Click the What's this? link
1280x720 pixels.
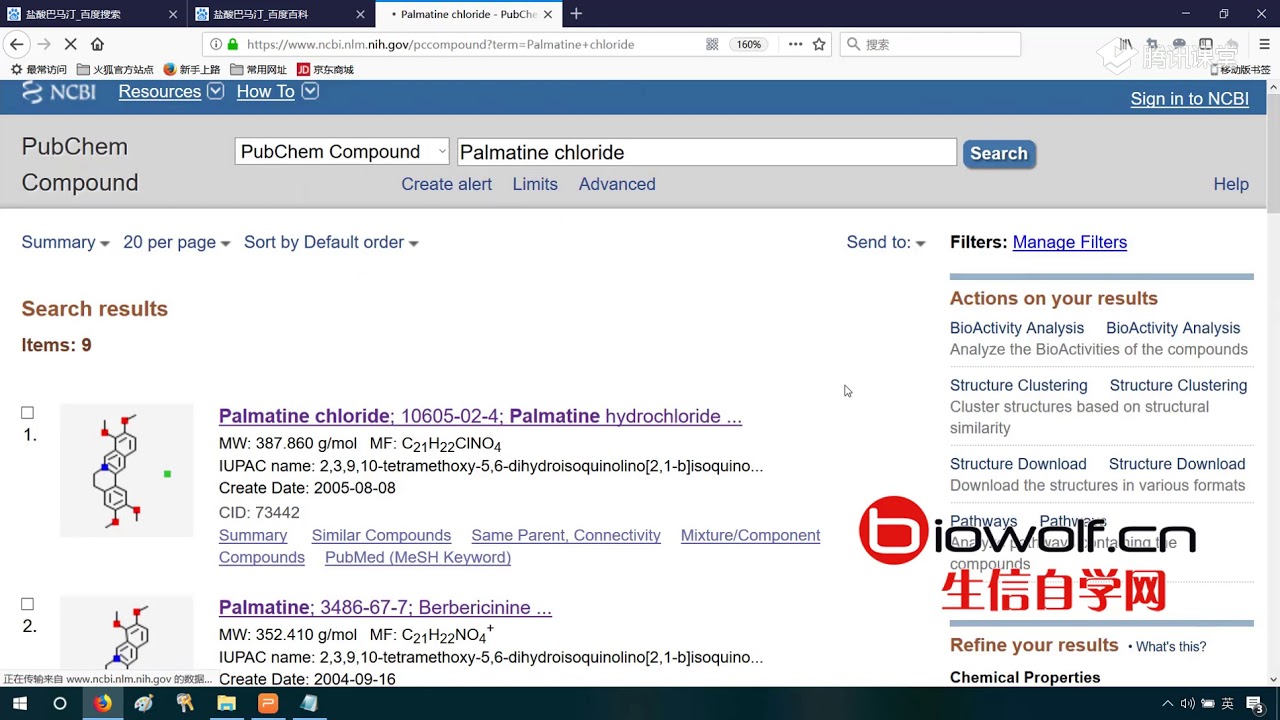pyautogui.click(x=1171, y=647)
